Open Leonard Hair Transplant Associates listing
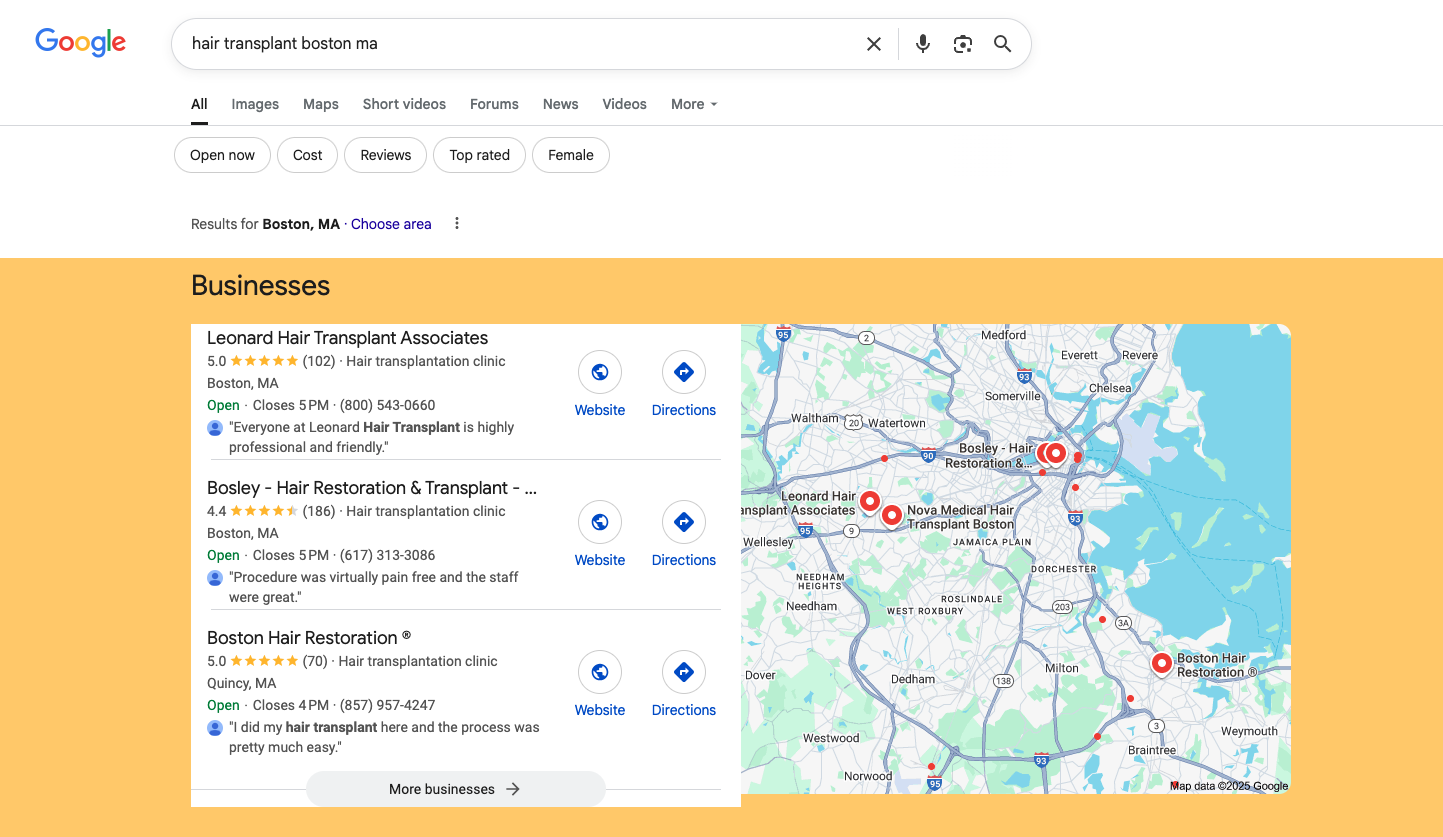1443x837 pixels. click(348, 338)
